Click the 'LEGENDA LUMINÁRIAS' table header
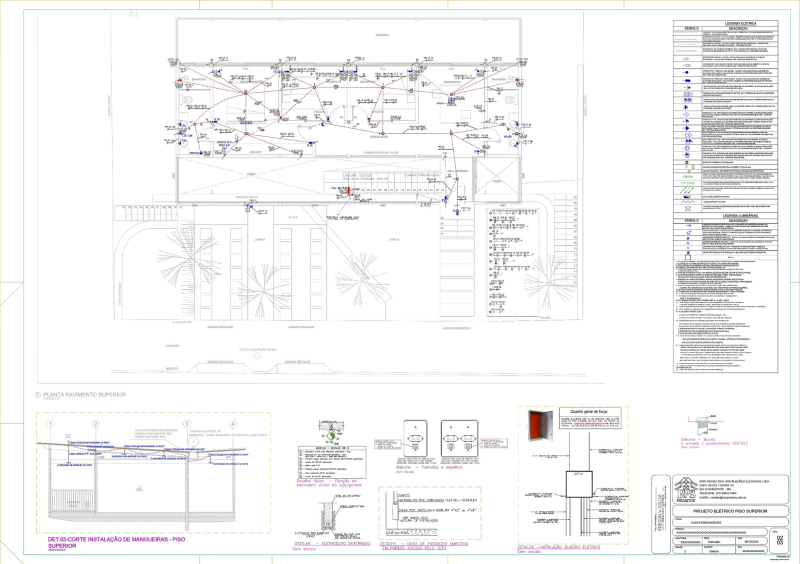The image size is (800, 564). [742, 214]
